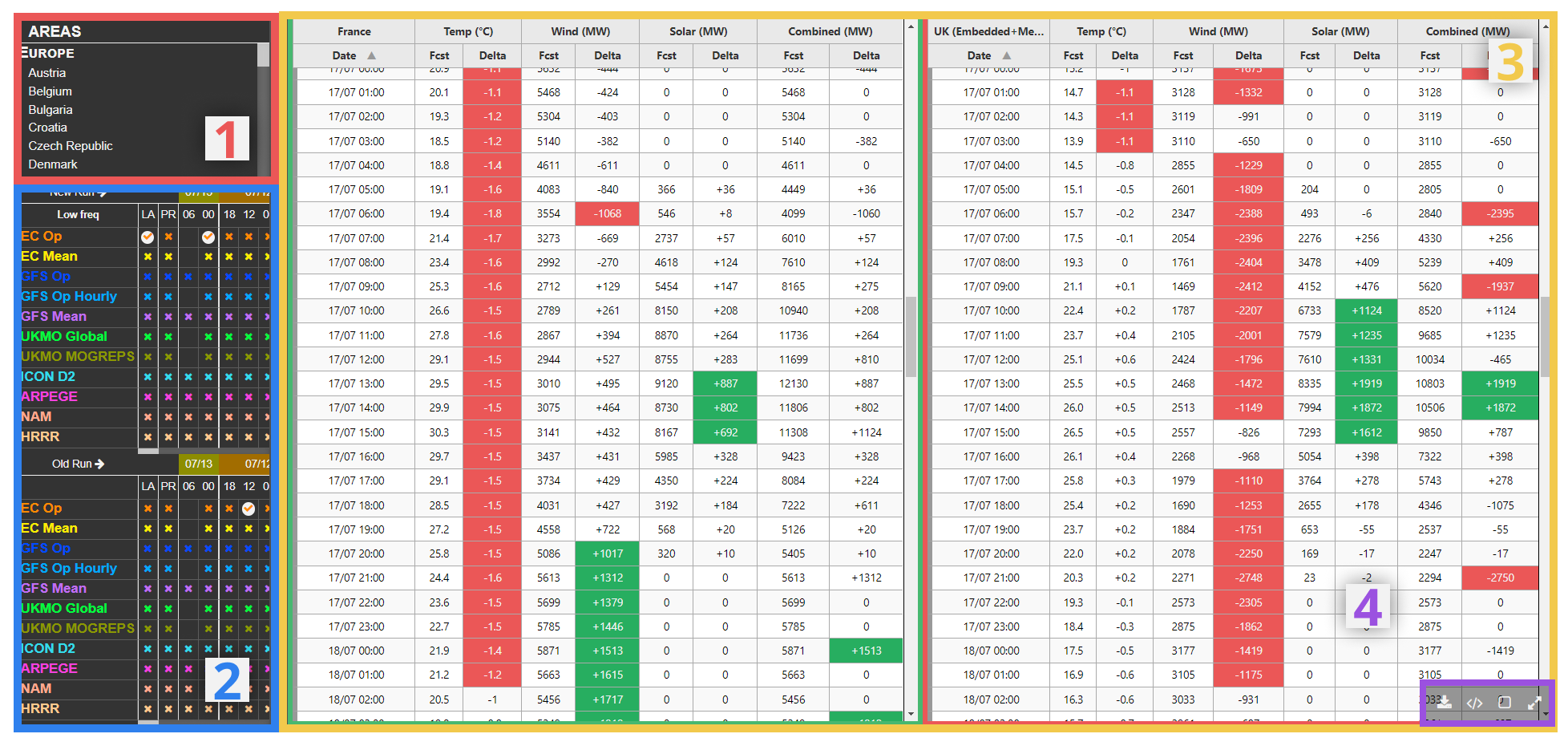Sort France table by Date arrow

coord(371,55)
